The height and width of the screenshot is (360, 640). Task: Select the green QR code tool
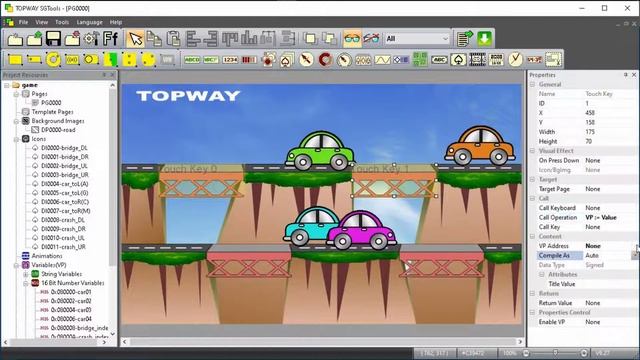coord(420,60)
